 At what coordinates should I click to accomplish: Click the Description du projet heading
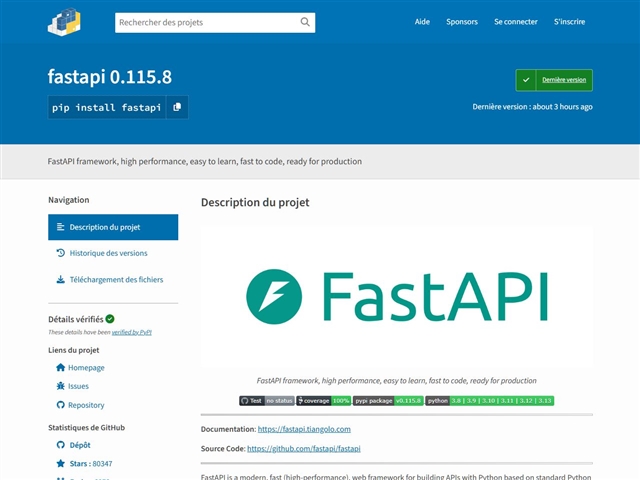(x=255, y=202)
